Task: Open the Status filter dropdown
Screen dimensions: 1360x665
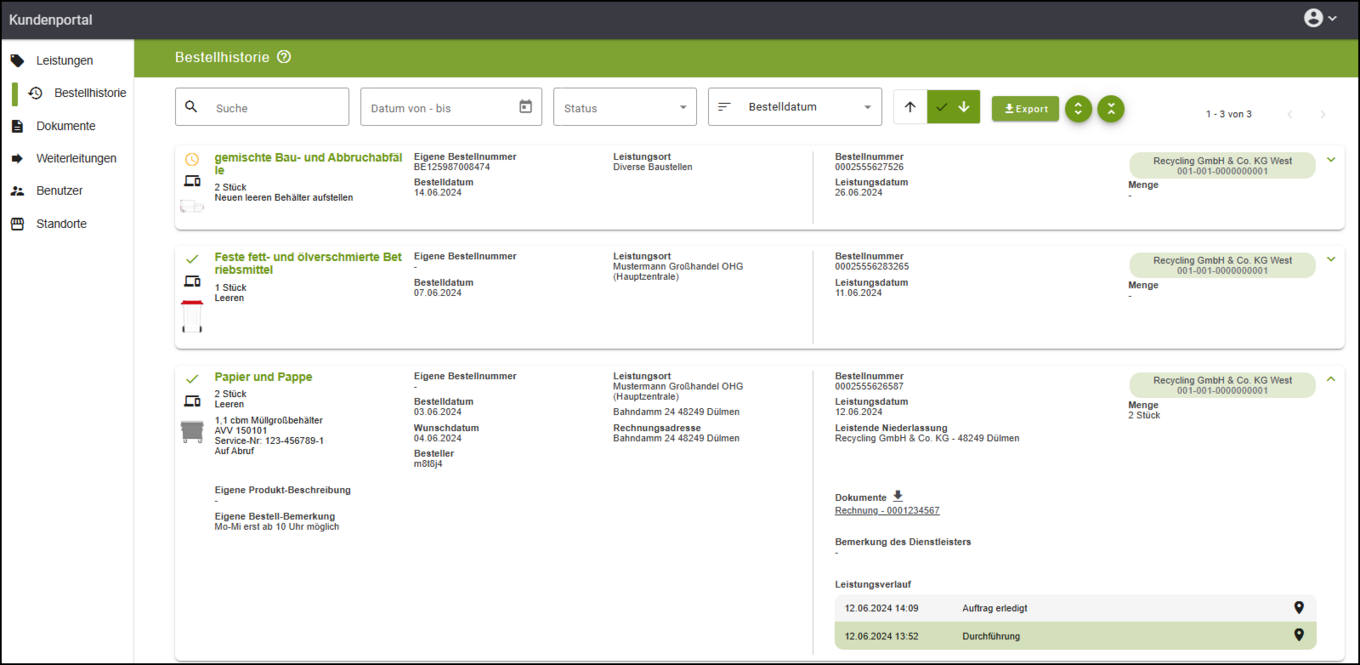Action: 625,107
